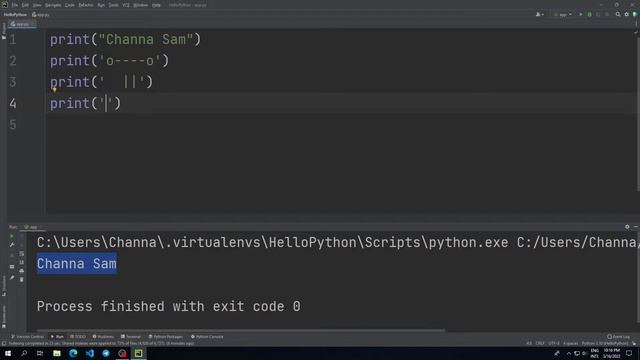The image size is (640, 360).
Task: Click highlighted Channa Sam console output
Action: [77, 264]
